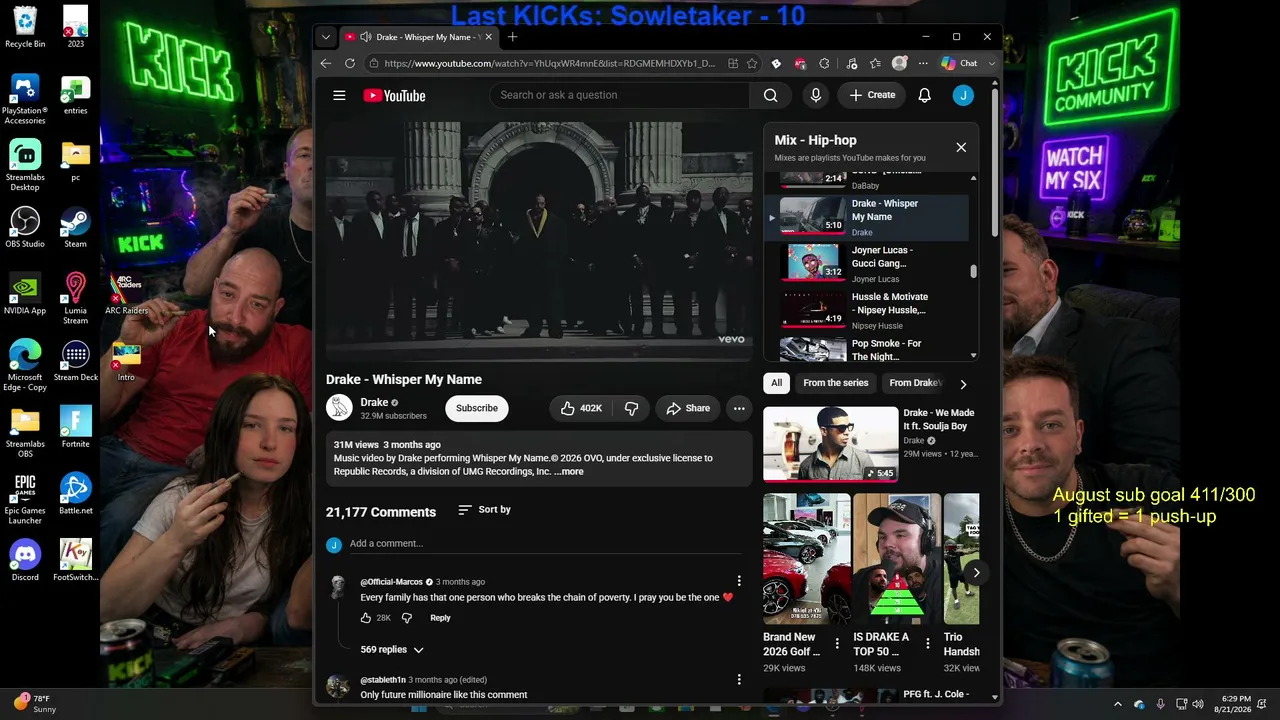Open the @Official-Marcos profile link

coord(391,582)
